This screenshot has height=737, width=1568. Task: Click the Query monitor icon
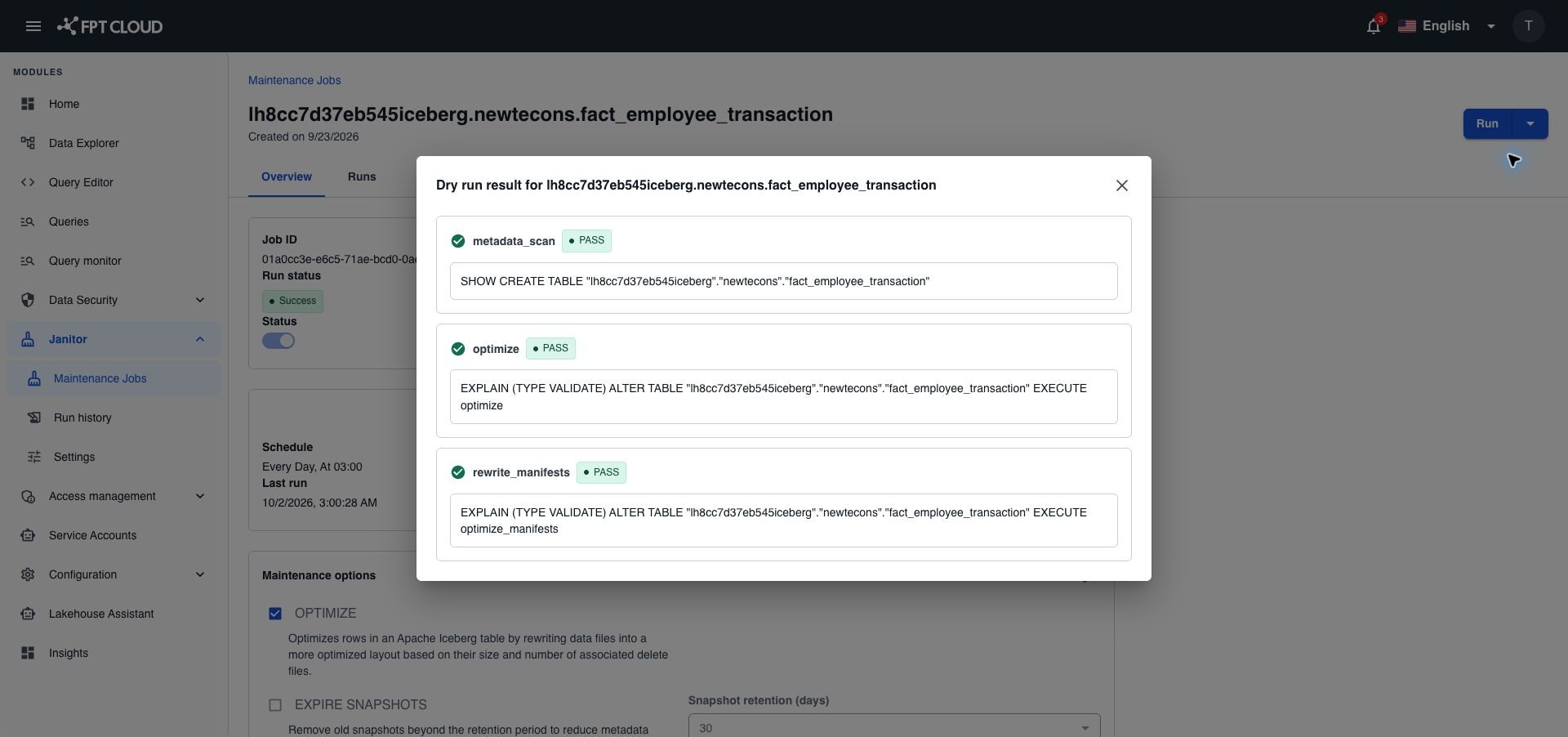(x=28, y=261)
